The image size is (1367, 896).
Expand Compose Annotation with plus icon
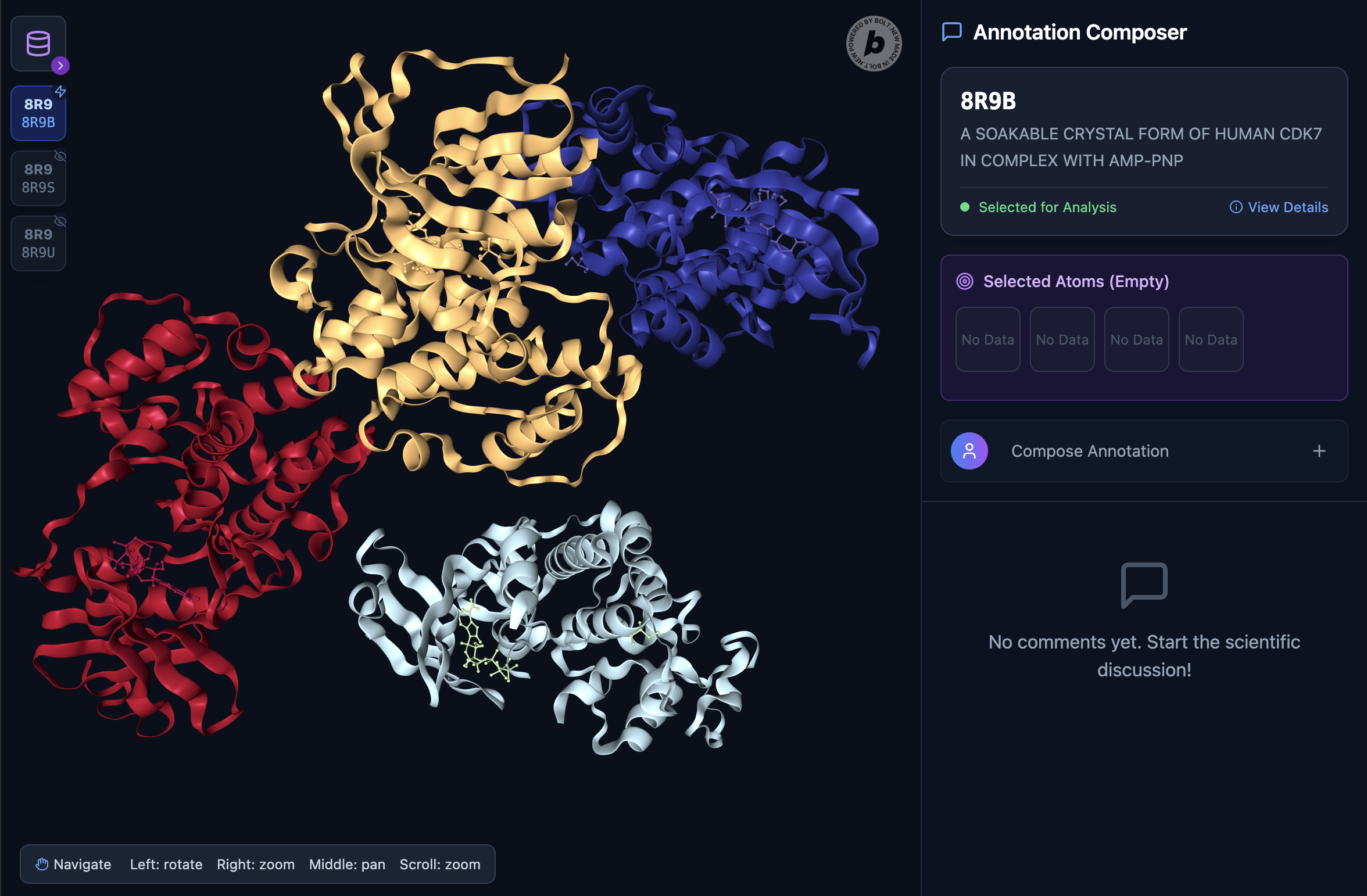click(x=1319, y=451)
